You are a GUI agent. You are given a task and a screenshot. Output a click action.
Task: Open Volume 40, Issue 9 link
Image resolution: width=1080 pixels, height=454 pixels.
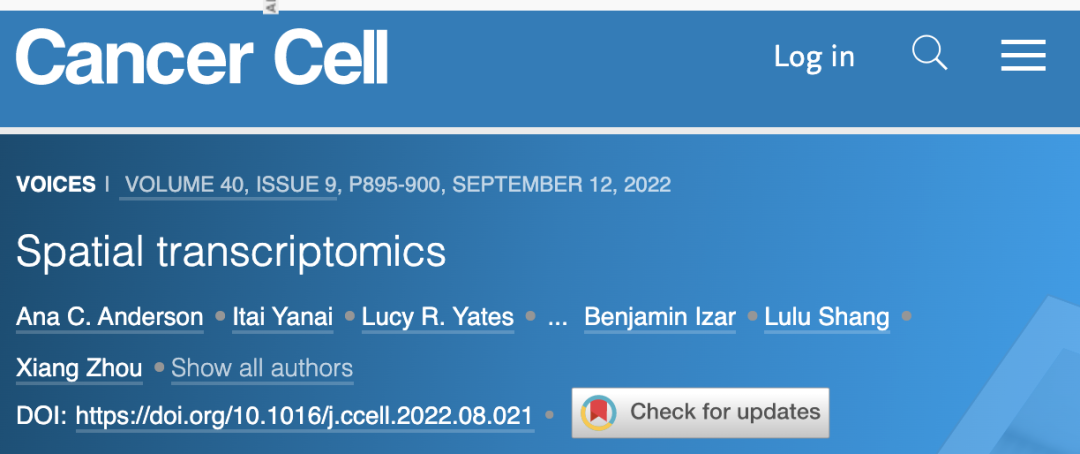click(x=228, y=185)
